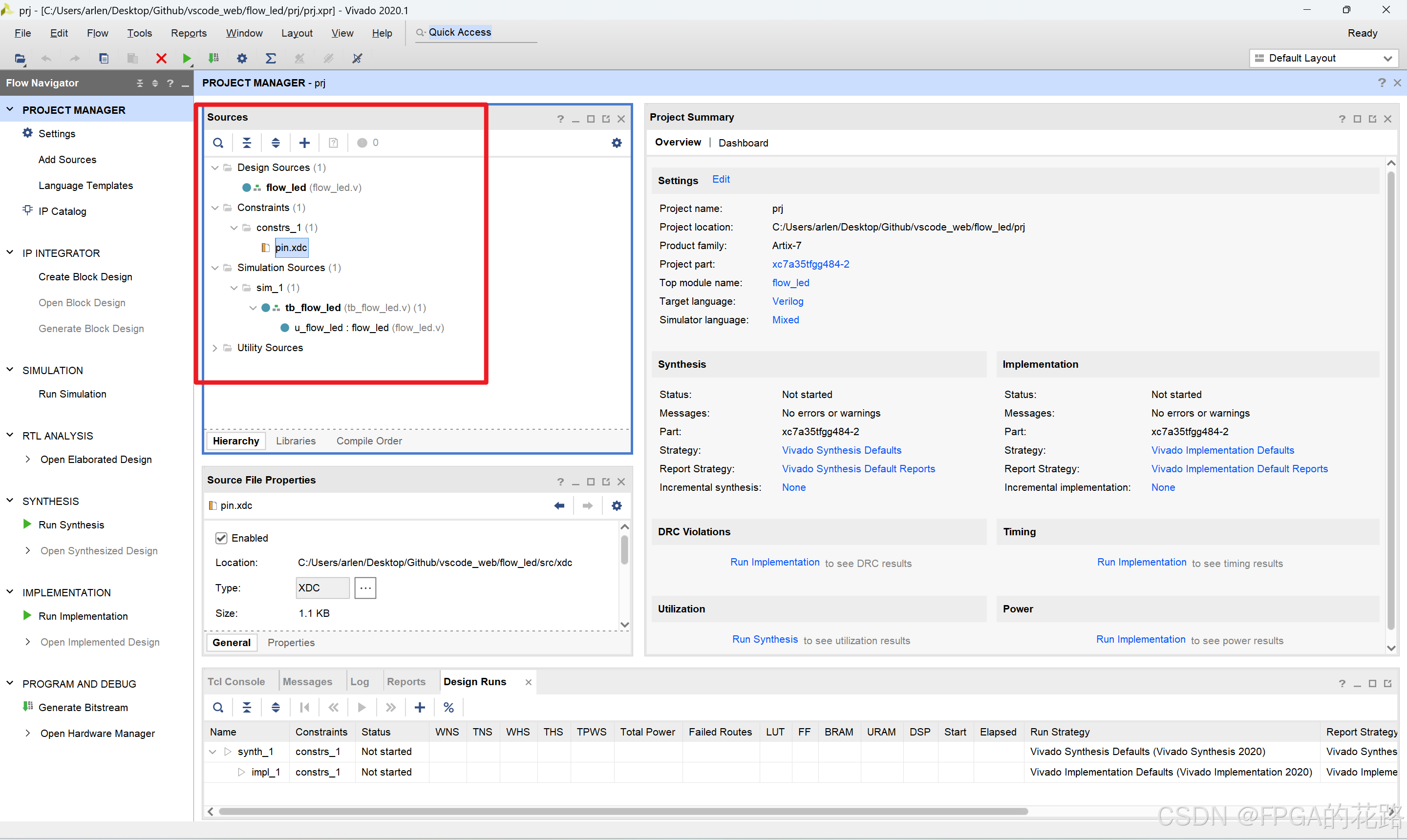Collapse the tb_flow_led node
This screenshot has width=1407, height=840.
tap(253, 308)
